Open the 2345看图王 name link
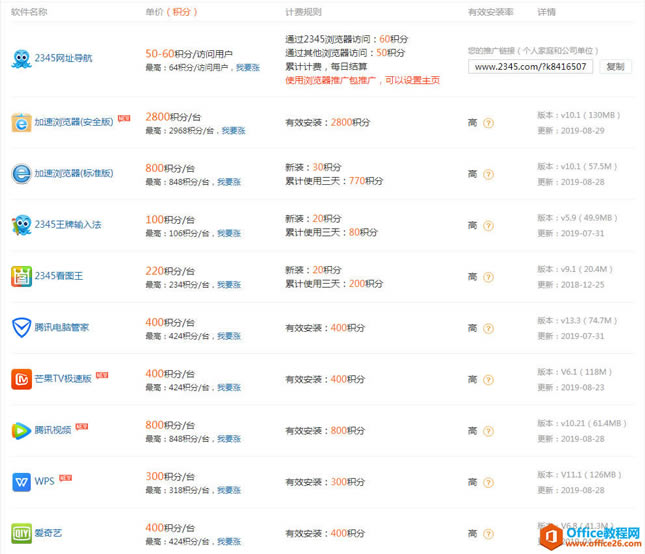Image resolution: width=645 pixels, height=554 pixels. click(59, 276)
